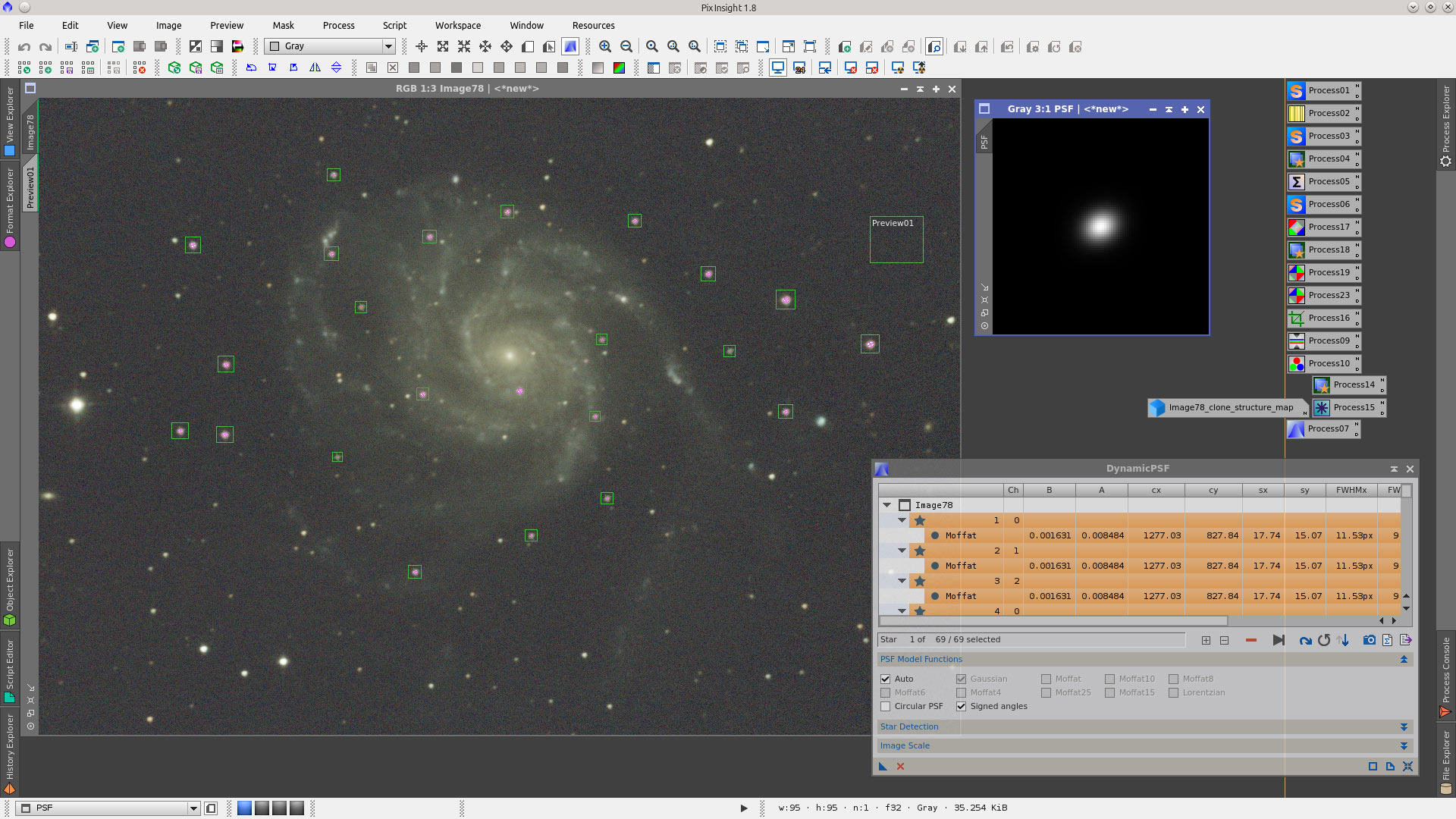Click the regenerate stars circular arrow icon
This screenshot has width=1456, height=819.
pyautogui.click(x=1324, y=640)
